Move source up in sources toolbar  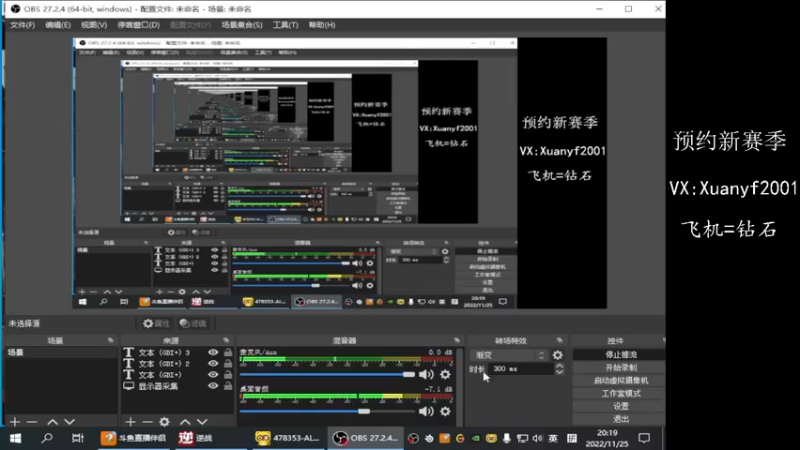(185, 422)
